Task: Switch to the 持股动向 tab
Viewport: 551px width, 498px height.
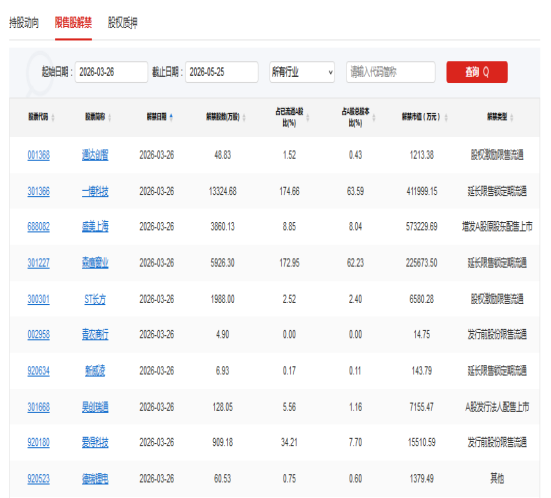Action: pos(24,23)
